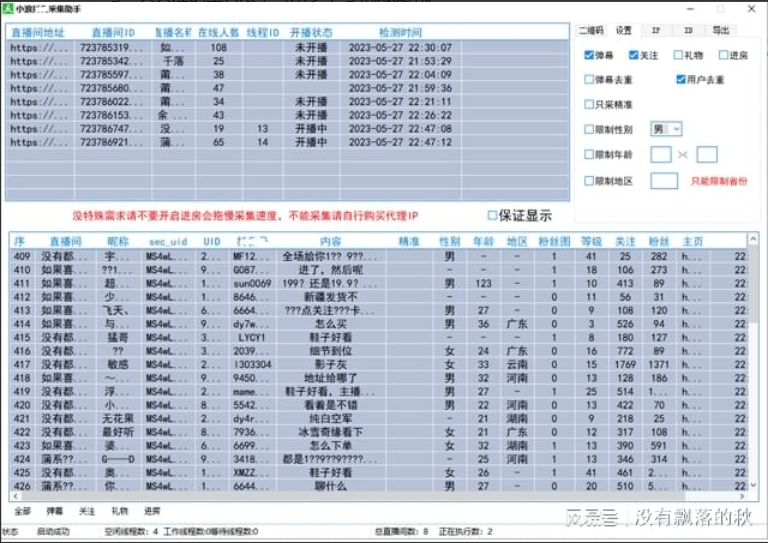This screenshot has width=768, height=543.
Task: Click sun0069 cell in row 411
Action: [x=252, y=283]
